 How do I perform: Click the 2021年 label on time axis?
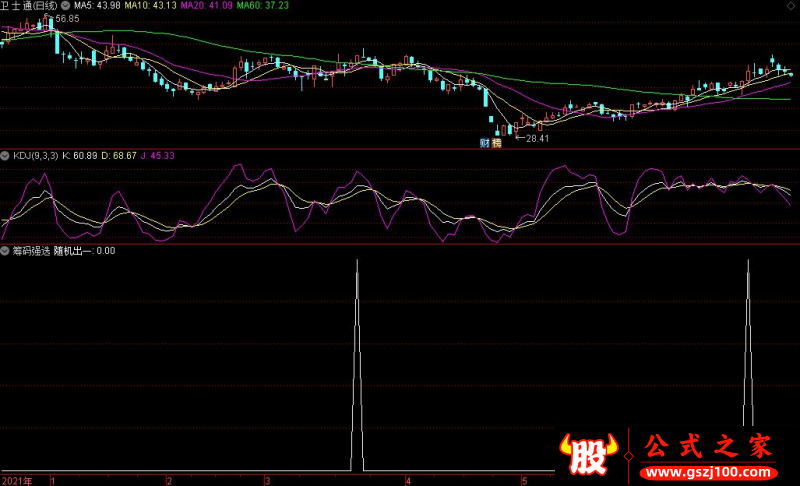point(17,481)
